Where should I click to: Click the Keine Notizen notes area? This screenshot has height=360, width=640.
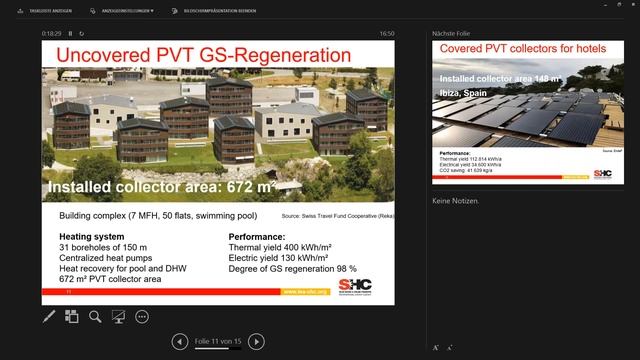click(x=456, y=201)
